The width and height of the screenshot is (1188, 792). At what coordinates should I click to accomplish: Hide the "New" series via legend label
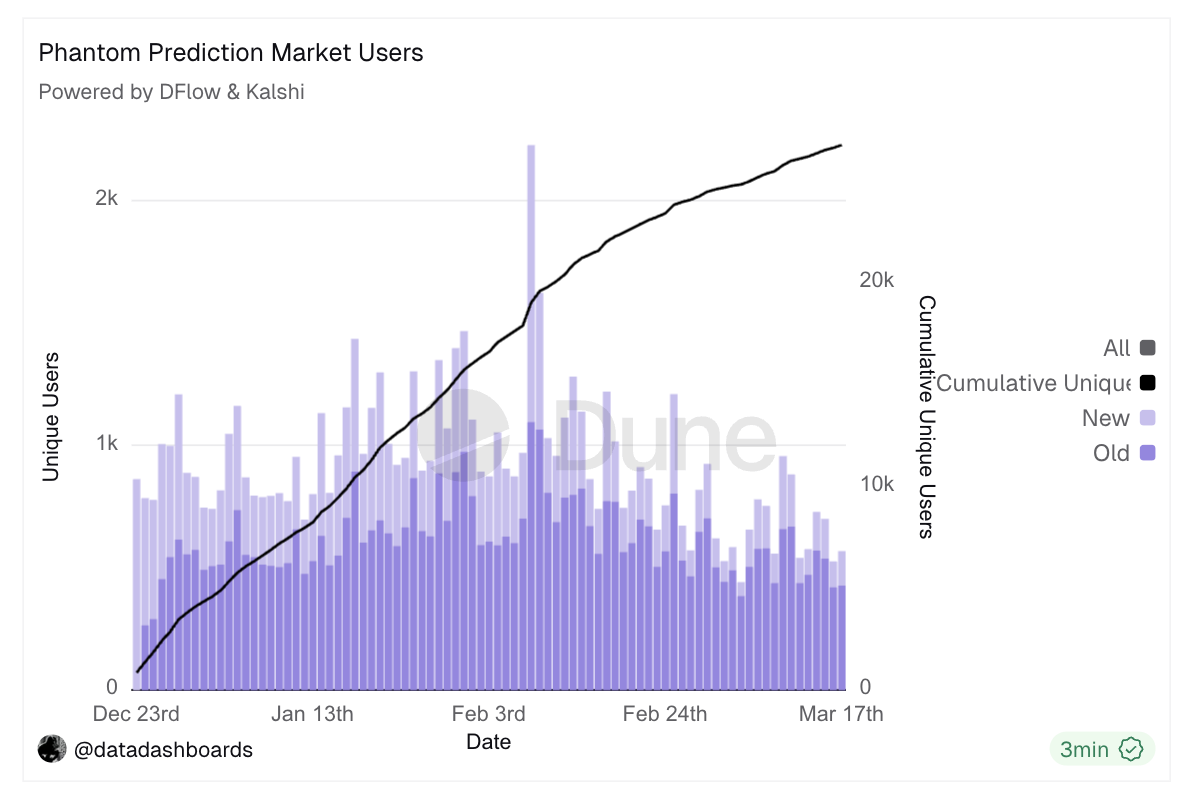pos(1105,418)
